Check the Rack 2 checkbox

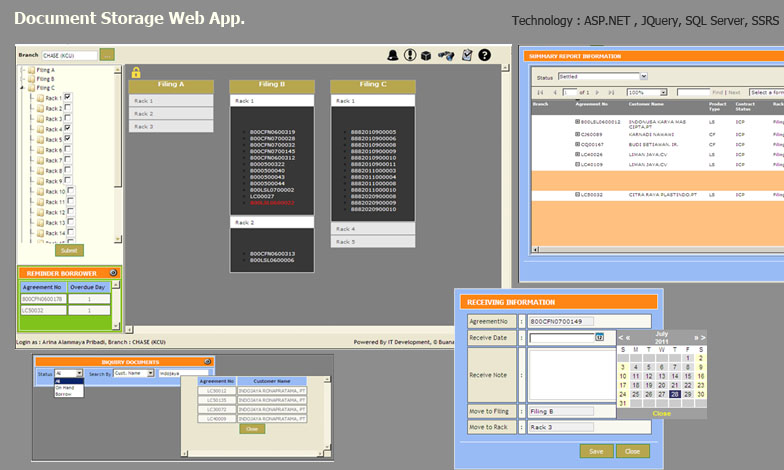pos(68,107)
